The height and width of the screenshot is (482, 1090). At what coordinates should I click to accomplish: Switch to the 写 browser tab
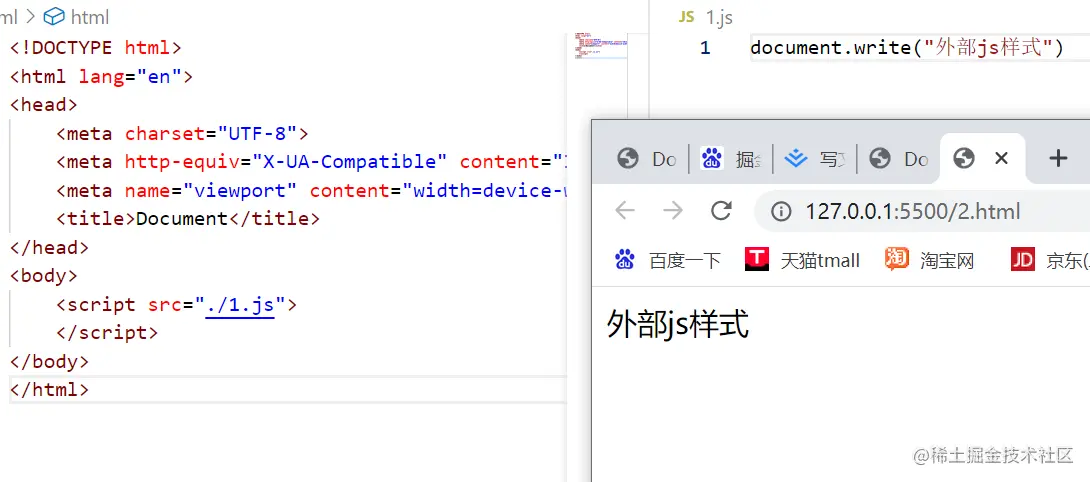pos(814,159)
